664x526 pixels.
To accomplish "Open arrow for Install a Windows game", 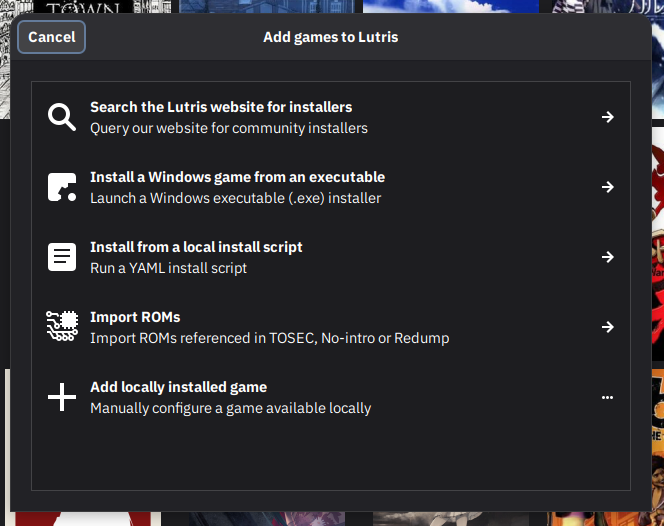I will click(608, 187).
